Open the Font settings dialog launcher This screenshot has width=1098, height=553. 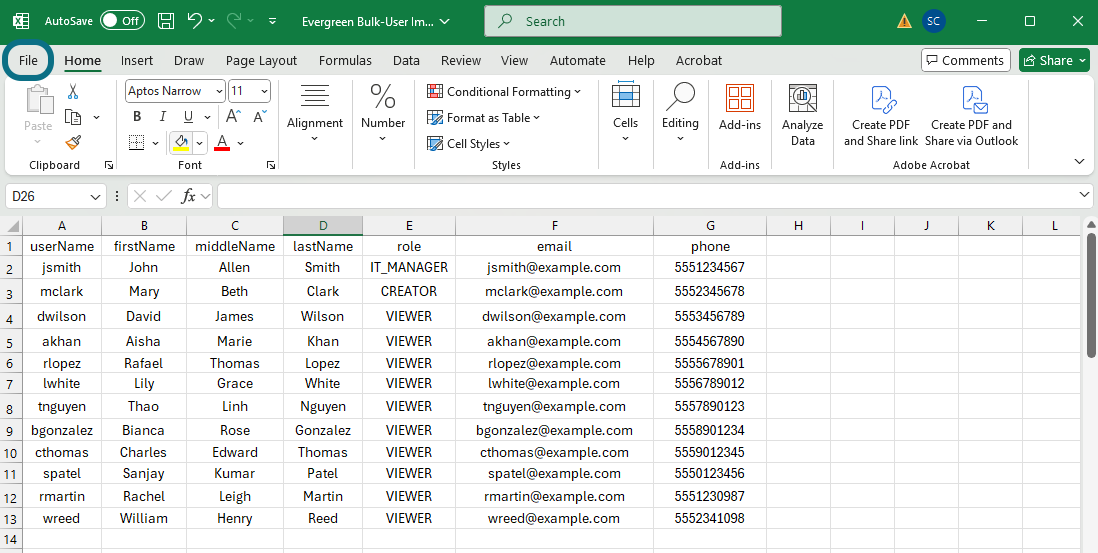[x=271, y=165]
